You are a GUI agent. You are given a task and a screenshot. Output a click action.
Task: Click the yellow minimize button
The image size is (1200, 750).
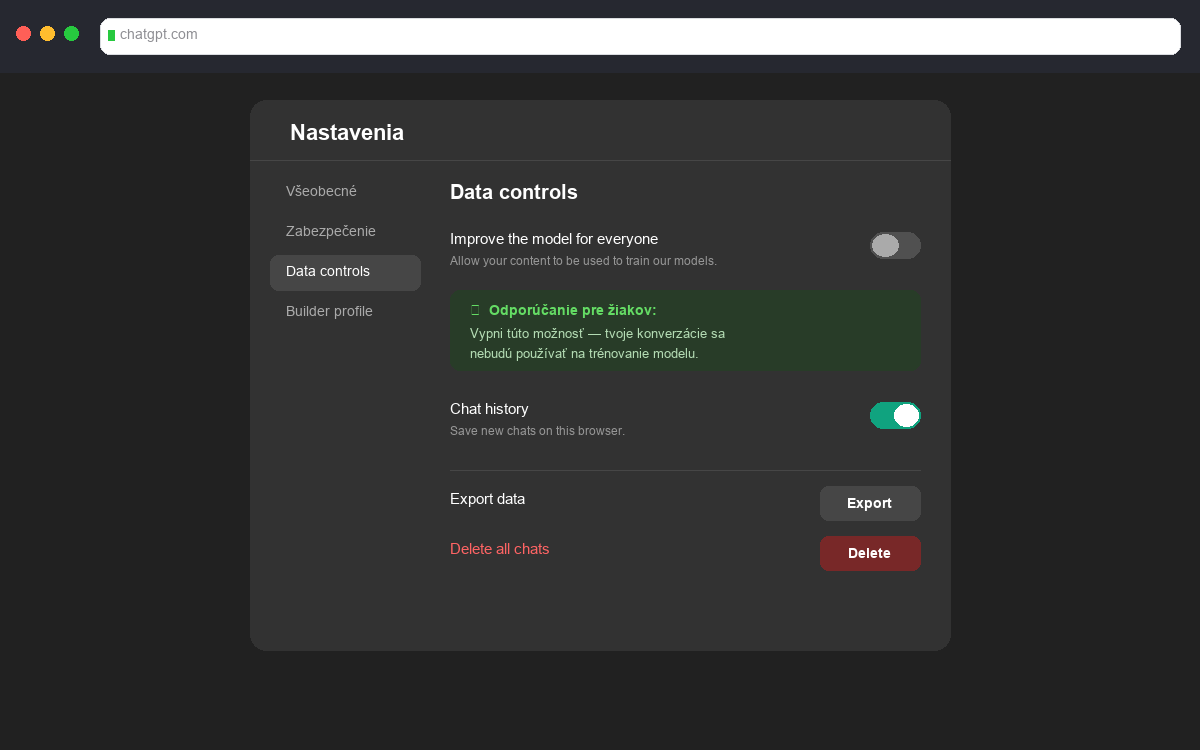point(47,33)
